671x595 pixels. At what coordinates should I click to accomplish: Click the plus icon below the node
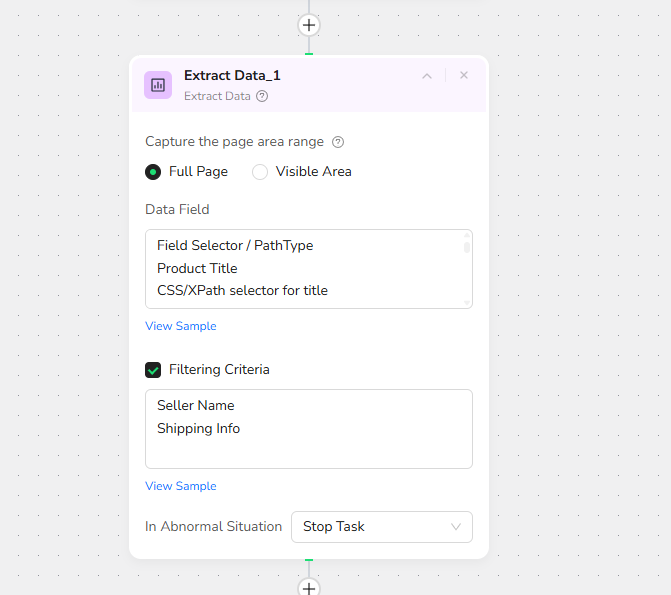309,588
